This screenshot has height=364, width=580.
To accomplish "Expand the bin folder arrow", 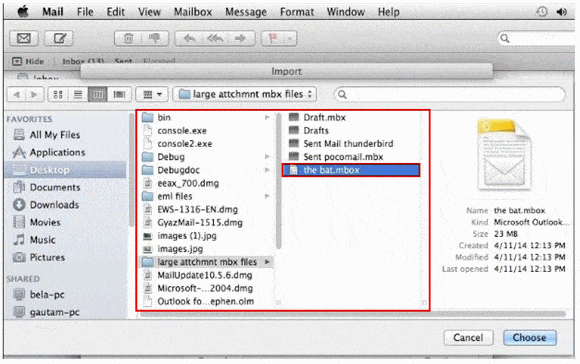I will point(267,118).
